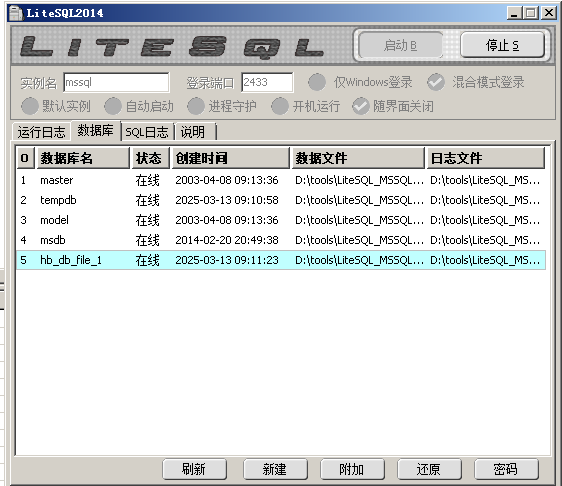Viewport: 562px width, 486px height.
Task: Open the SQL日志 tab
Action: pos(147,132)
